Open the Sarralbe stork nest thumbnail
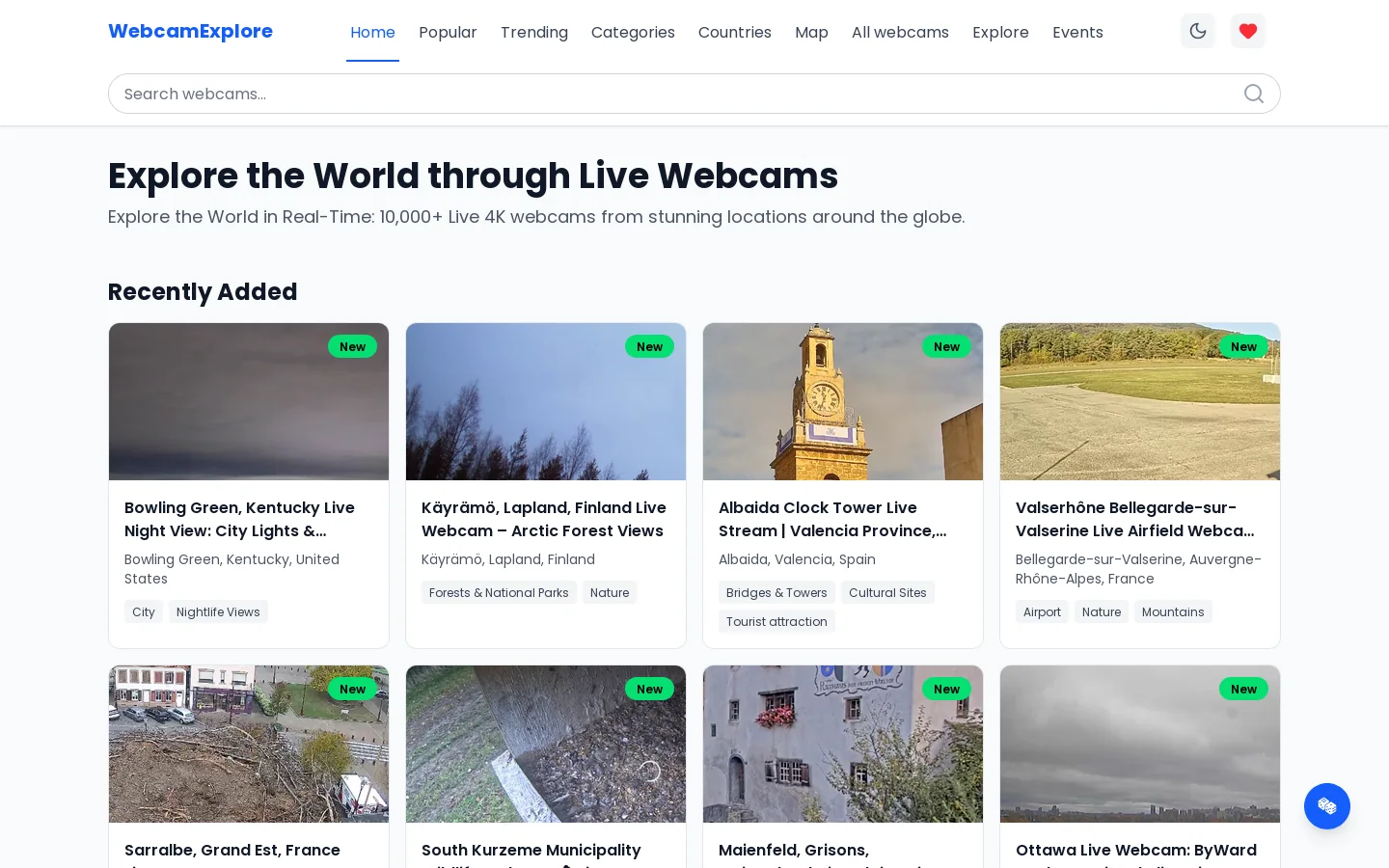1389x868 pixels. click(249, 744)
